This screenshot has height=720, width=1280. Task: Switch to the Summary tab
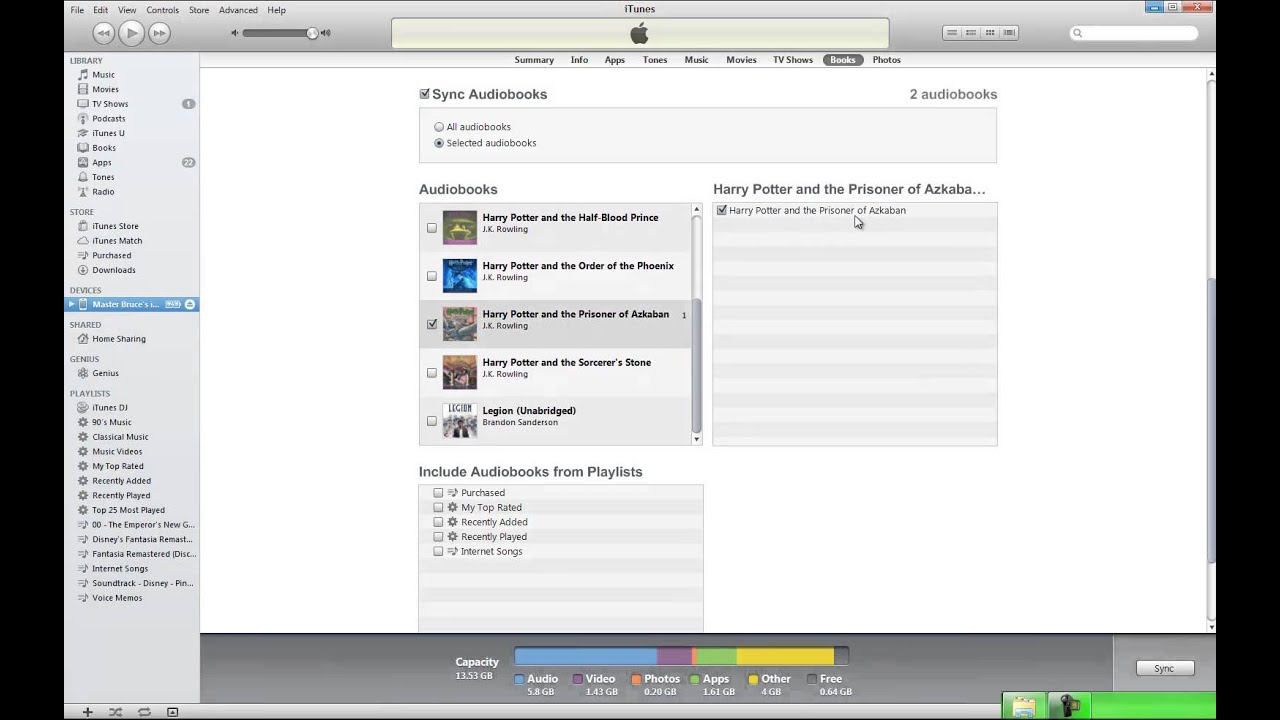534,60
